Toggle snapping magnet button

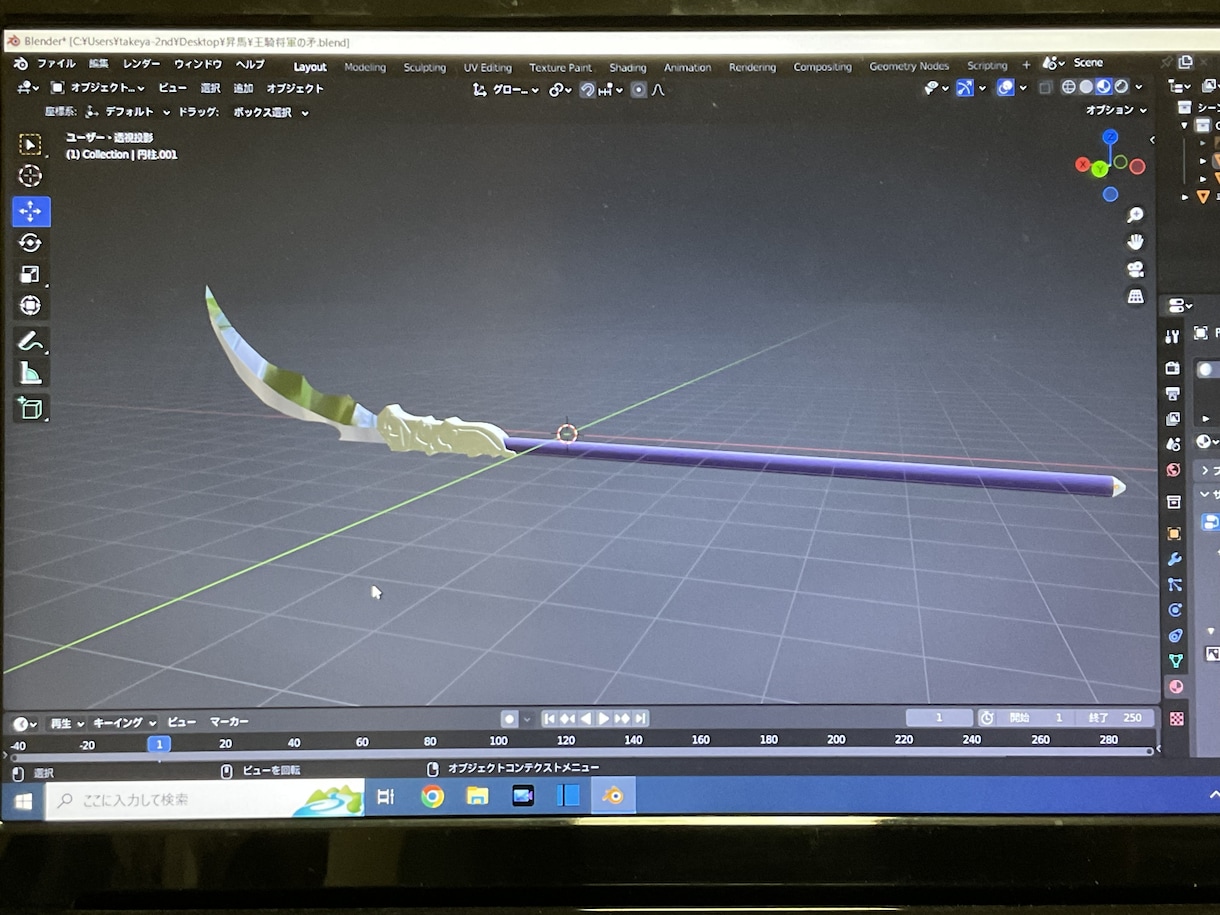click(x=588, y=90)
